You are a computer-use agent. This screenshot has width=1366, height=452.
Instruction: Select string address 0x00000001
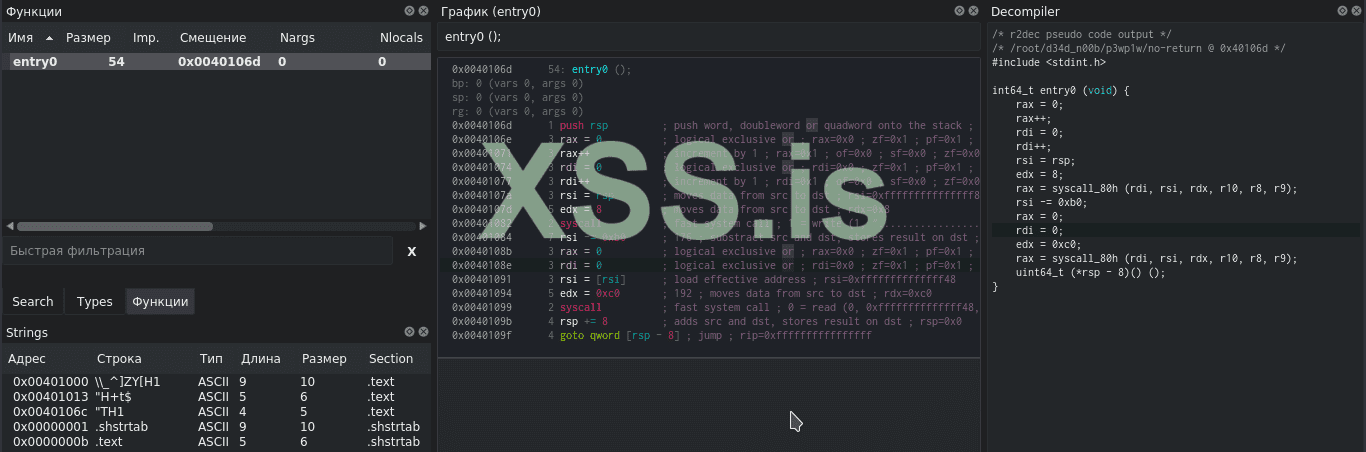click(x=51, y=427)
